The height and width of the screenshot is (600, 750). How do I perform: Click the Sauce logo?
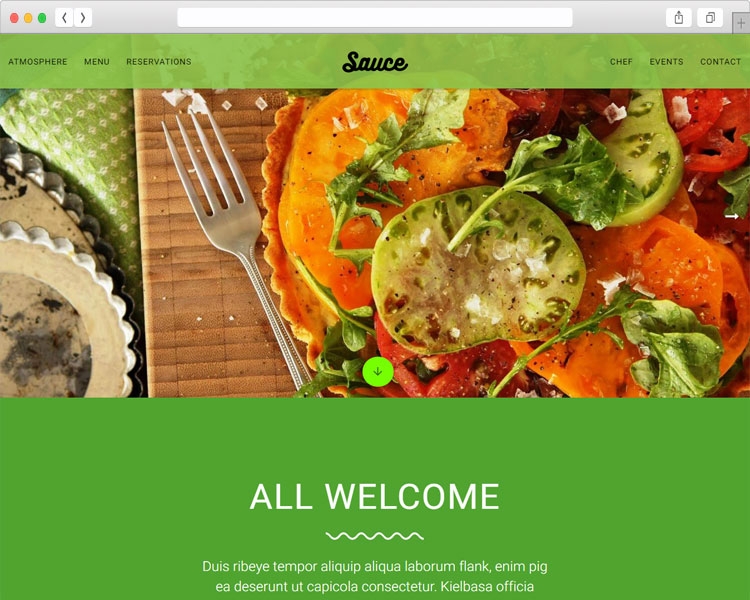pyautogui.click(x=375, y=62)
